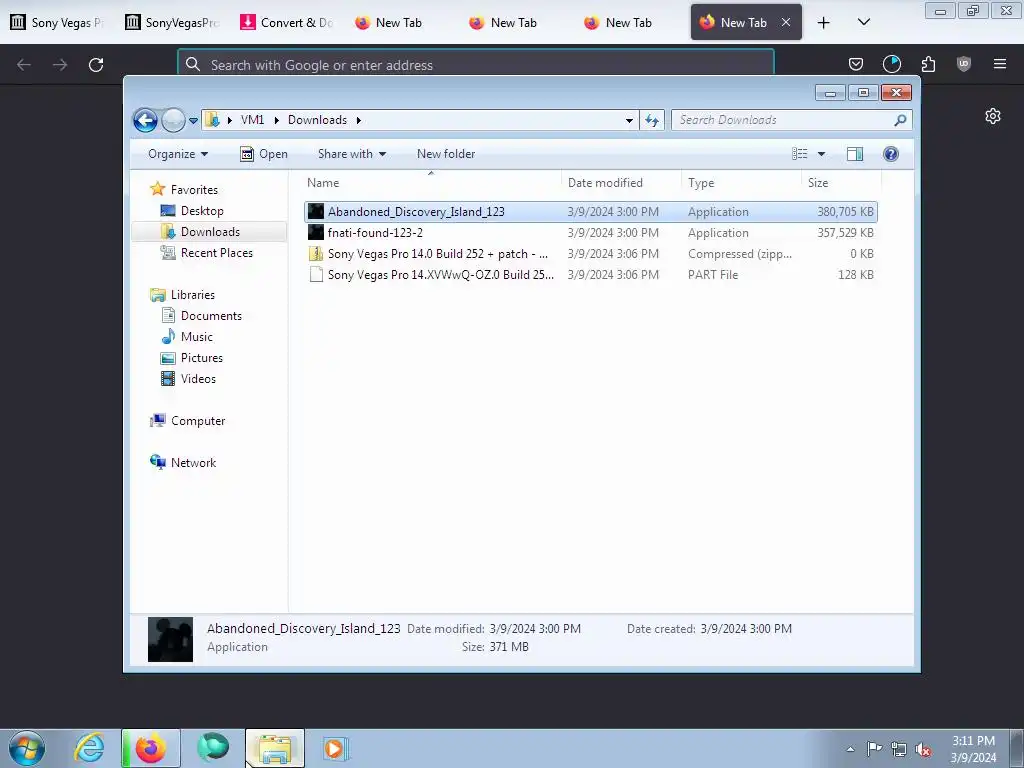Viewport: 1024px width, 768px height.
Task: Switch to the SonyVegasPro Firefox tab
Action: (x=174, y=23)
